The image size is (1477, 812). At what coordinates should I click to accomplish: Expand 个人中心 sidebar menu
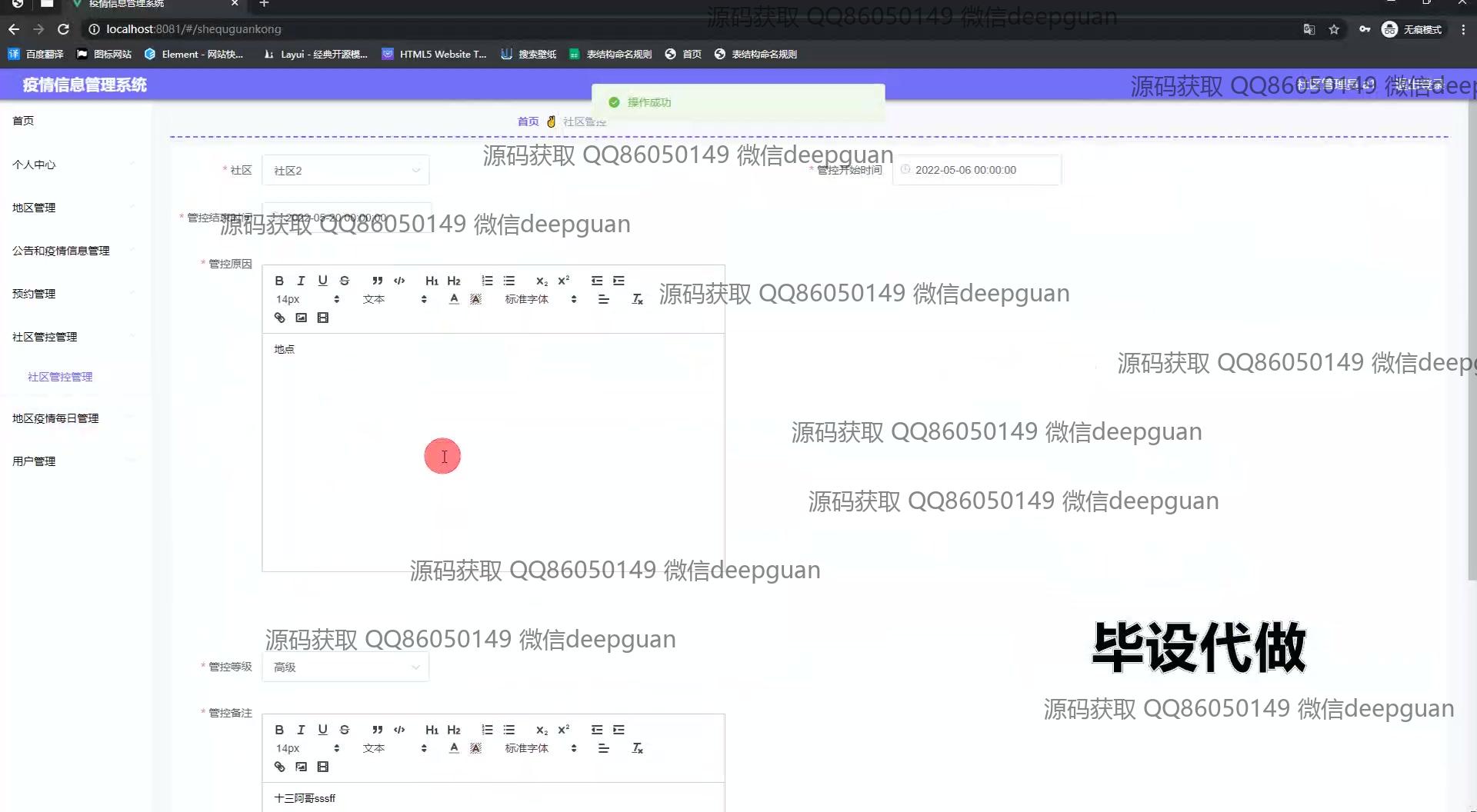pos(75,164)
